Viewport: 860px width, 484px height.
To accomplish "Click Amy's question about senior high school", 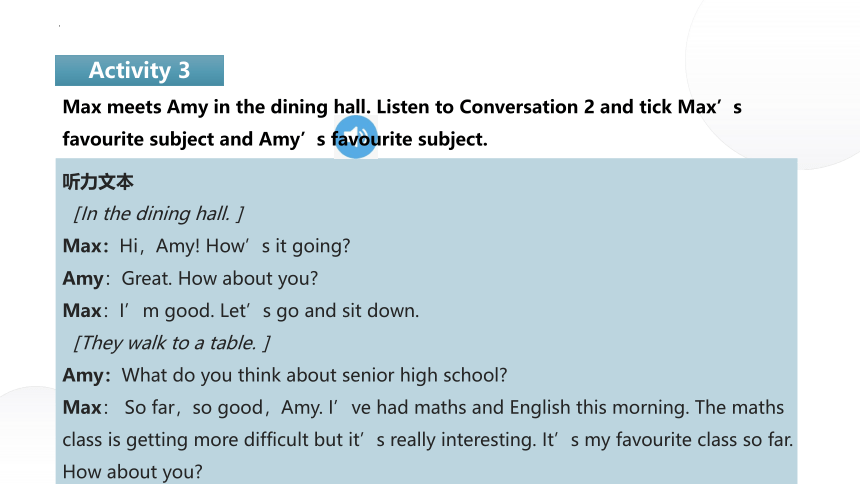I will [314, 375].
